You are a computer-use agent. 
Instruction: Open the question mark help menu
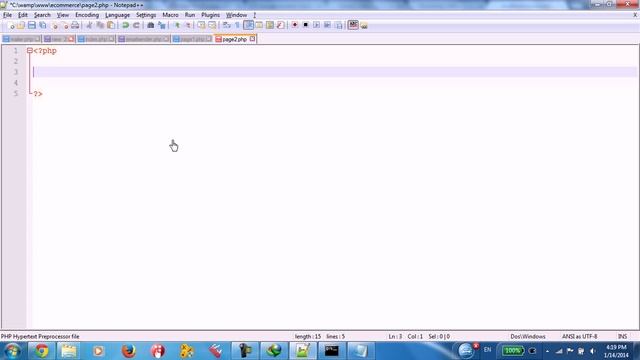[x=254, y=15]
